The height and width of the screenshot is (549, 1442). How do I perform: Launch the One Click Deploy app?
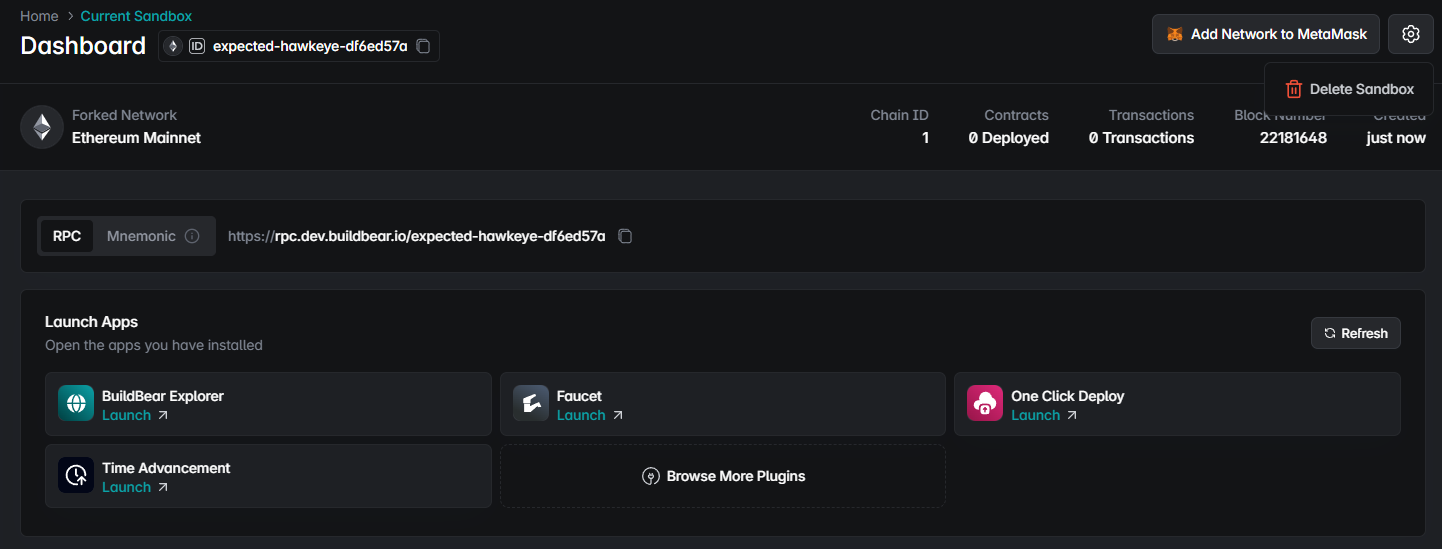click(1044, 415)
